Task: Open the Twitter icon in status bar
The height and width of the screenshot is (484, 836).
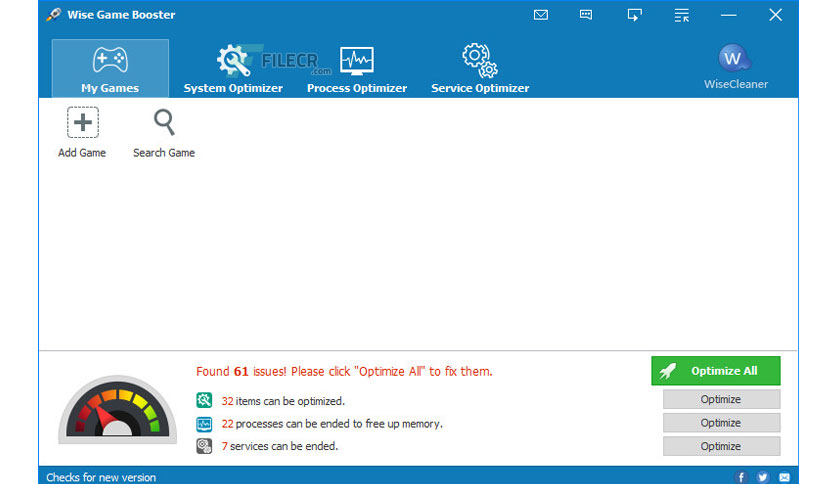Action: coord(762,477)
